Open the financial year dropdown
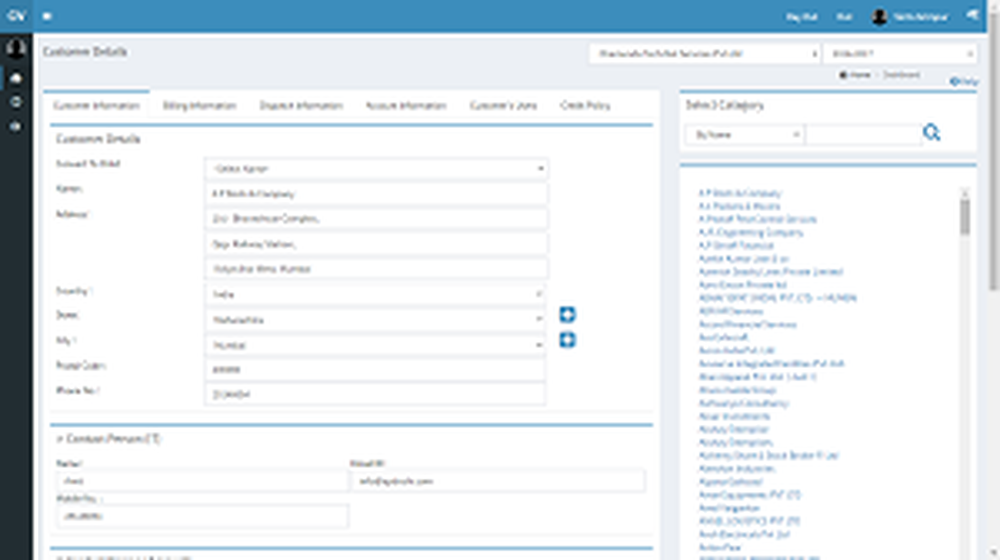Screen dimensions: 1000x560 coord(900,54)
